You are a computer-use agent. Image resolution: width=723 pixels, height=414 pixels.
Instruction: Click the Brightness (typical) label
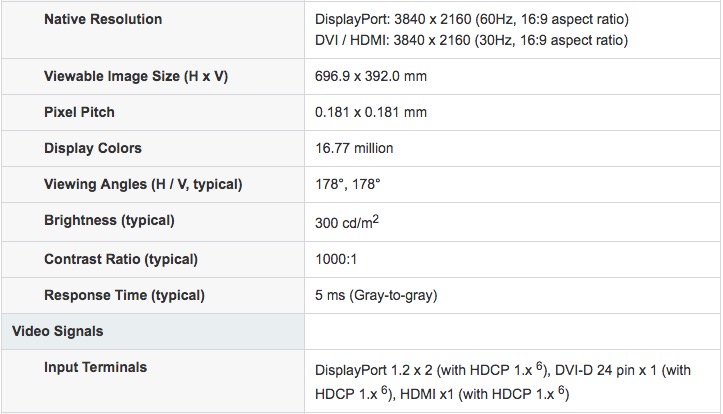click(109, 220)
